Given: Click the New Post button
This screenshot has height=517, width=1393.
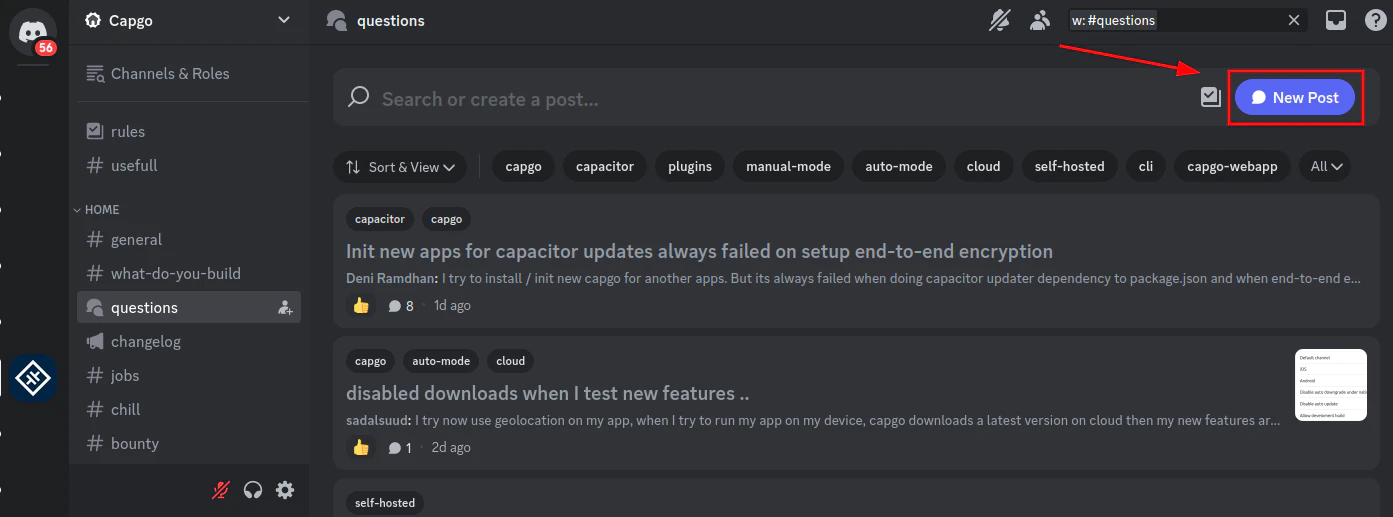Looking at the screenshot, I should (1294, 97).
